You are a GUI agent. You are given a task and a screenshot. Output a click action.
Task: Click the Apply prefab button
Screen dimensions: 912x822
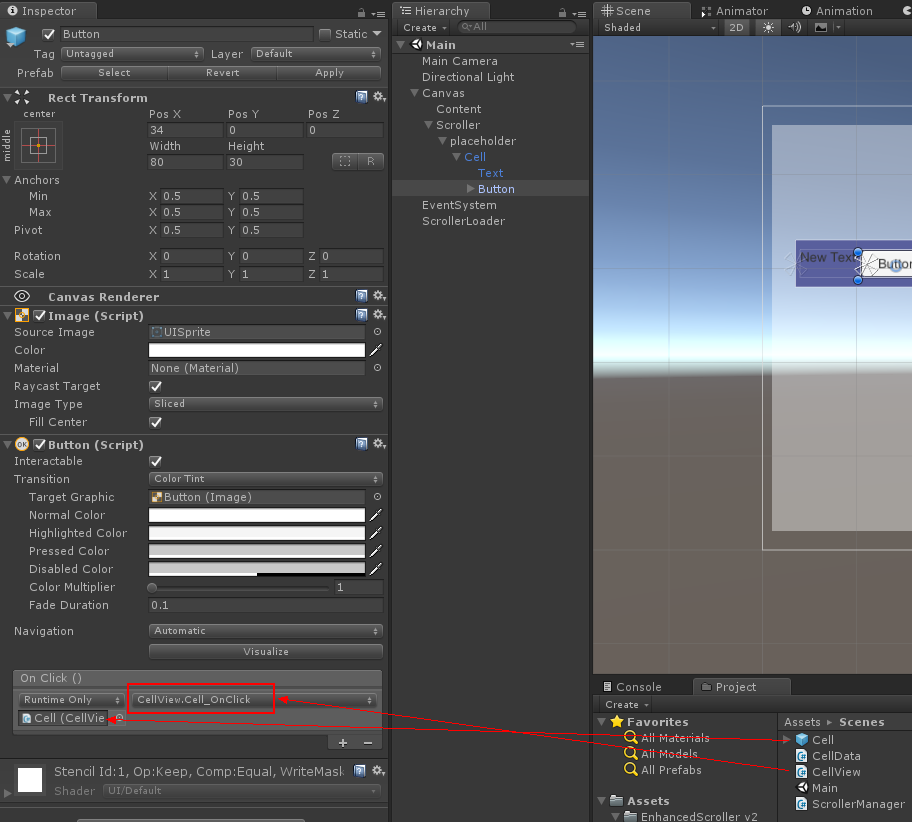[329, 72]
